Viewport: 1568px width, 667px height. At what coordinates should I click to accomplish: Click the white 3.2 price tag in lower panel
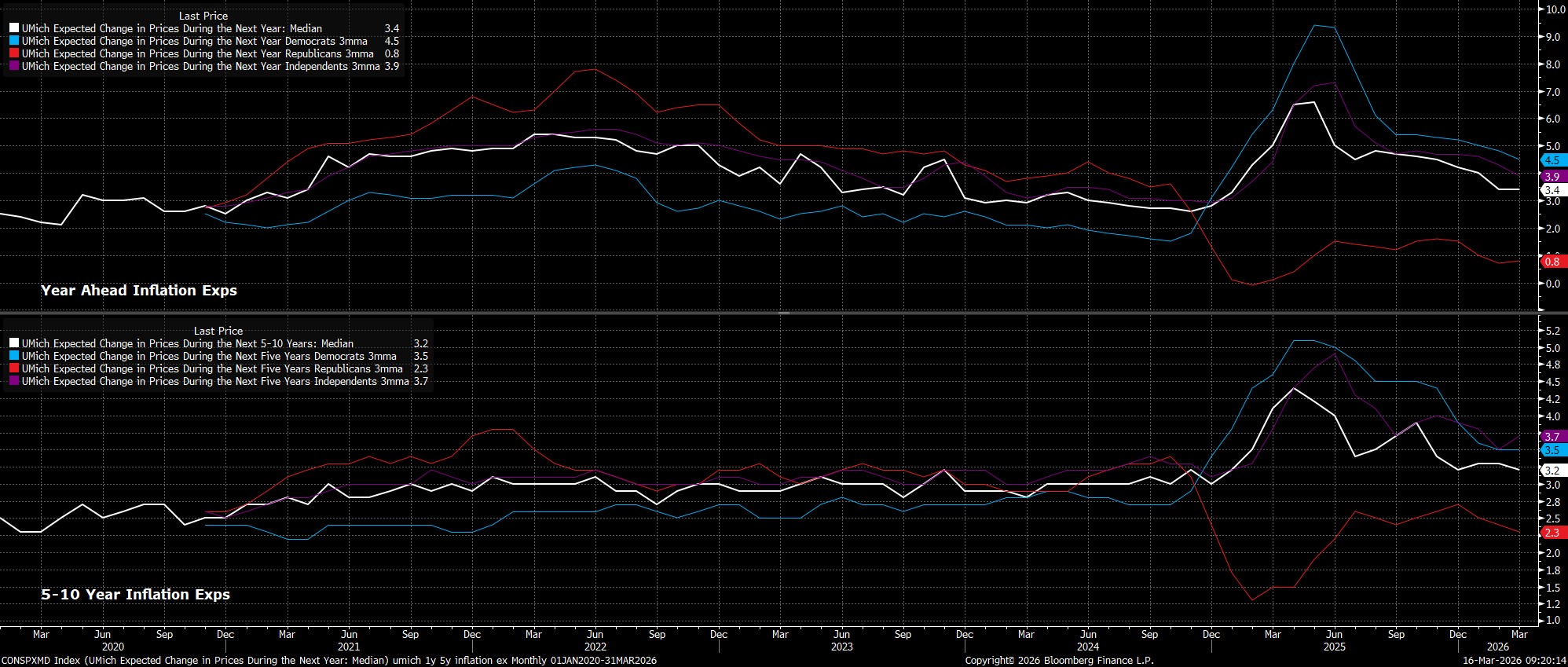(1552, 471)
